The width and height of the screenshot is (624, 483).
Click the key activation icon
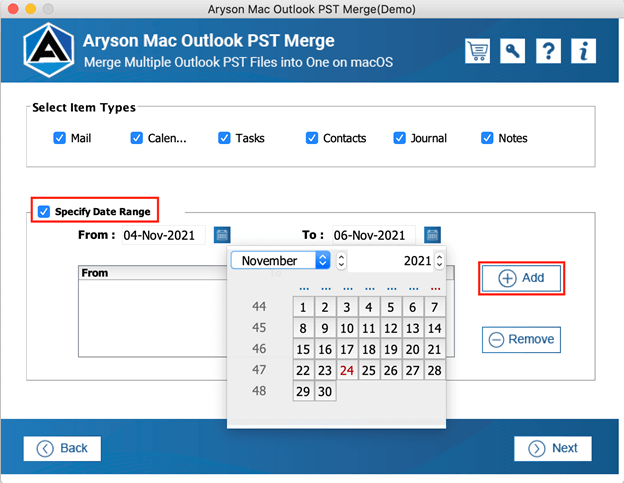[512, 51]
